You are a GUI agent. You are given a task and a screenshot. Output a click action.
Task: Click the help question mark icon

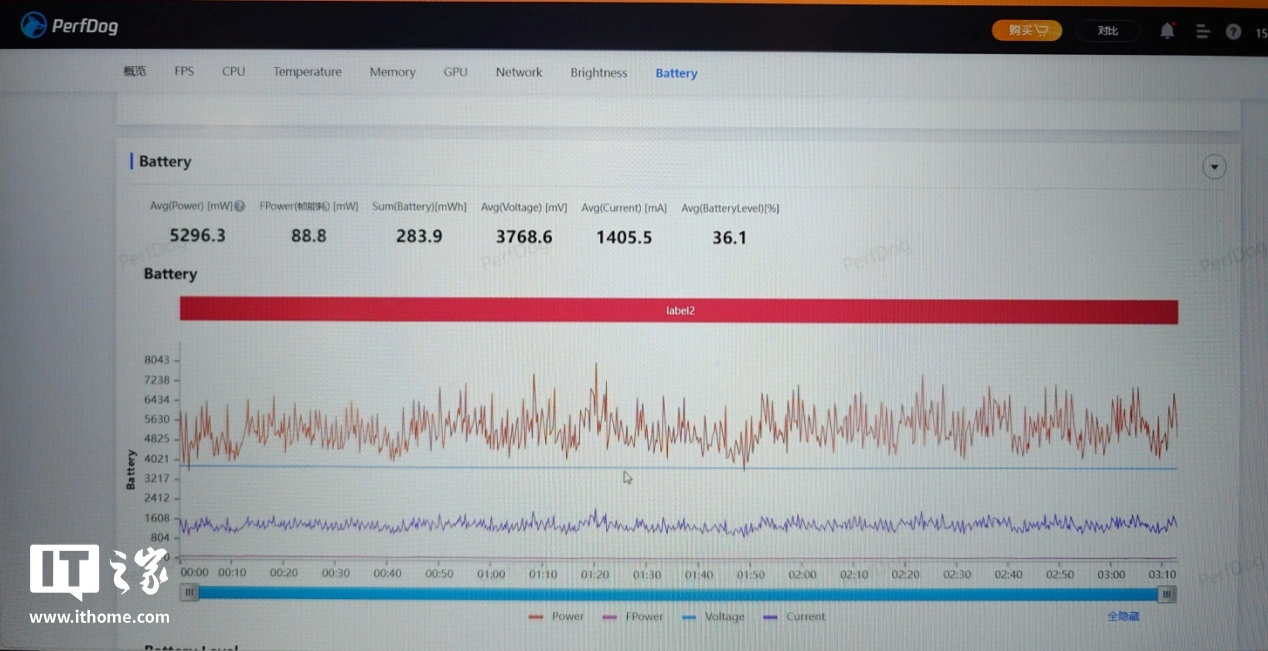pos(1234,32)
